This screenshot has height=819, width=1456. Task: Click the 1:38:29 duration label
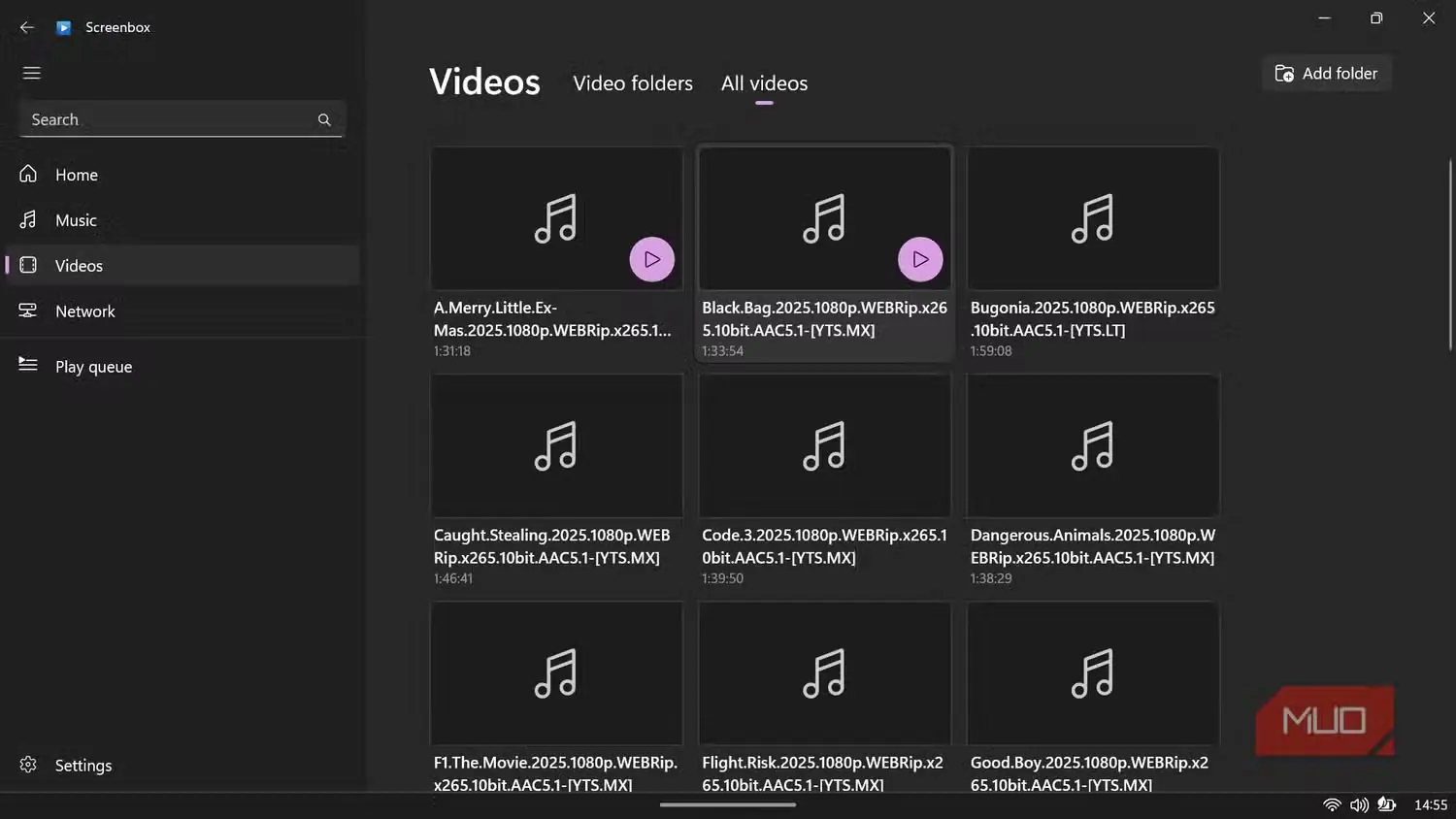pos(991,578)
